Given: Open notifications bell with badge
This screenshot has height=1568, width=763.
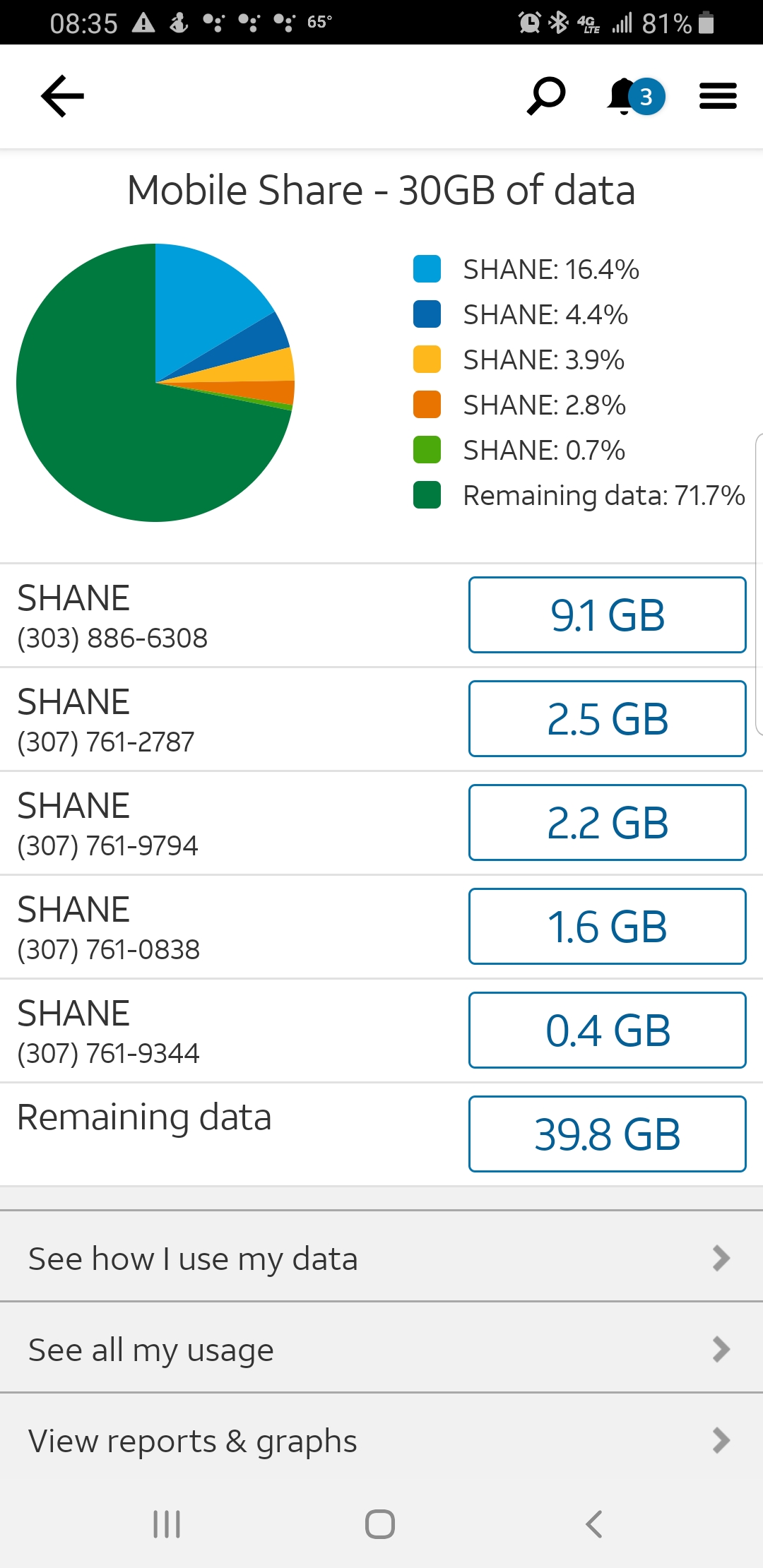Looking at the screenshot, I should 635,97.
